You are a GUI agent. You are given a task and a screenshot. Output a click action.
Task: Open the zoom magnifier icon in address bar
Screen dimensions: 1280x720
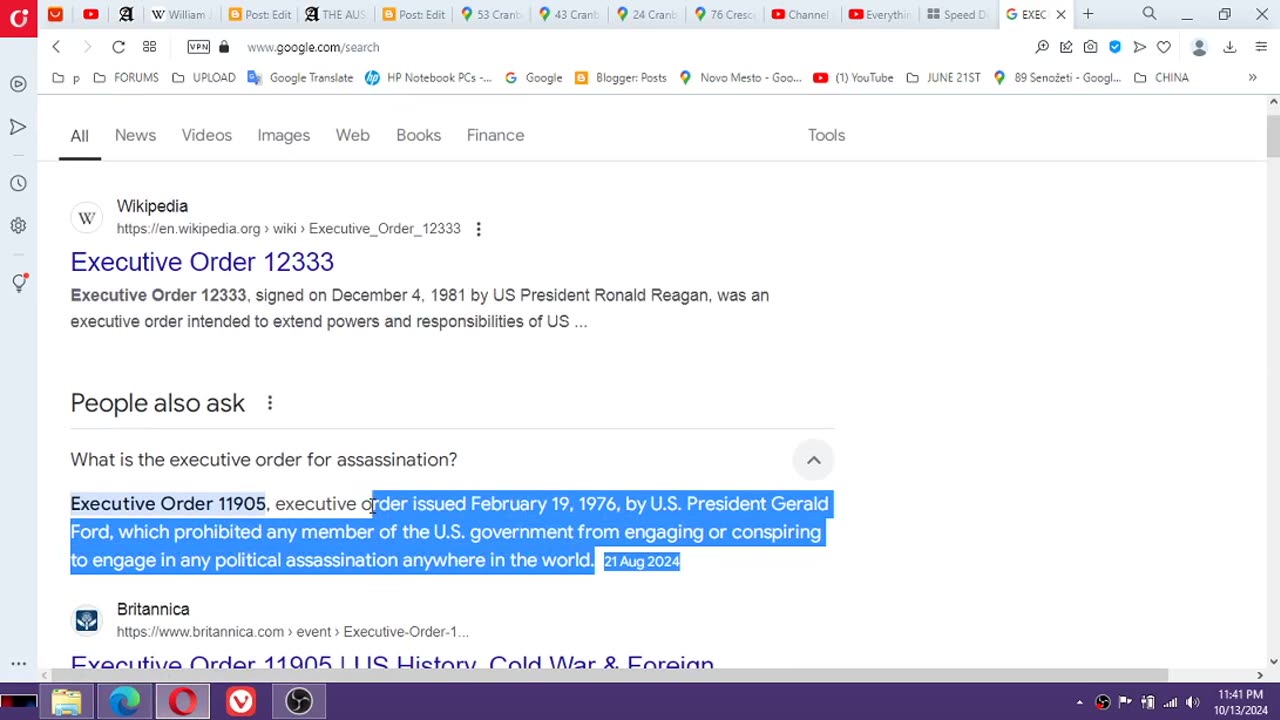point(1042,47)
